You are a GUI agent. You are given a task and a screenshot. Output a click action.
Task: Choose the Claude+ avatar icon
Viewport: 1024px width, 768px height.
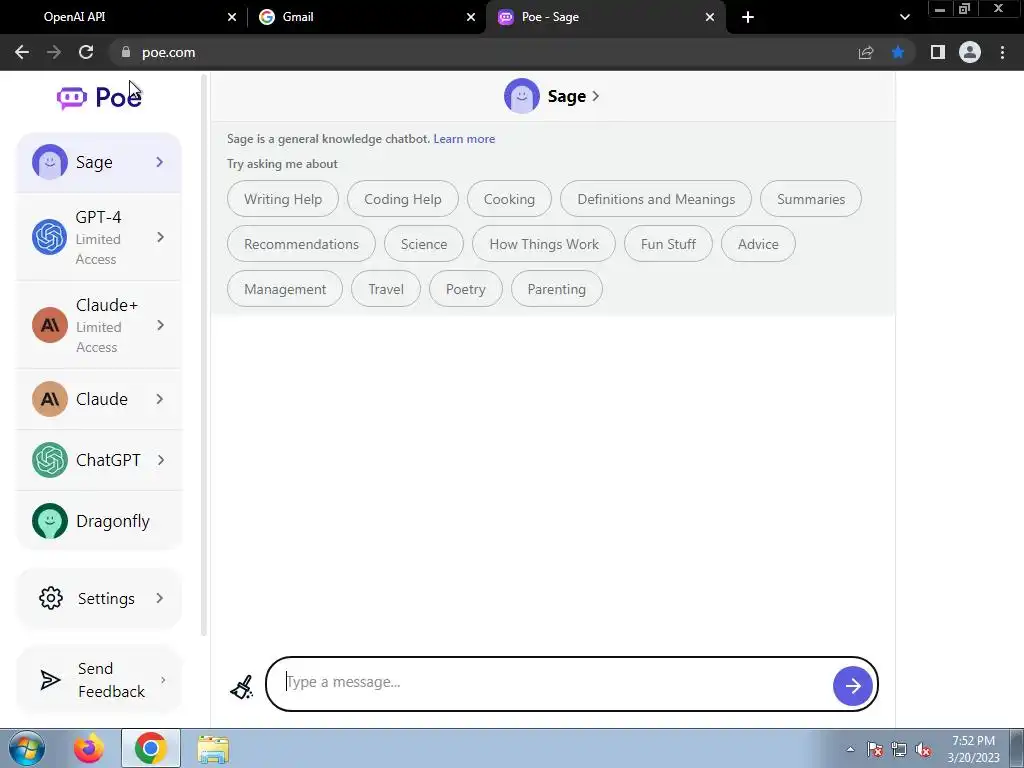click(x=50, y=325)
